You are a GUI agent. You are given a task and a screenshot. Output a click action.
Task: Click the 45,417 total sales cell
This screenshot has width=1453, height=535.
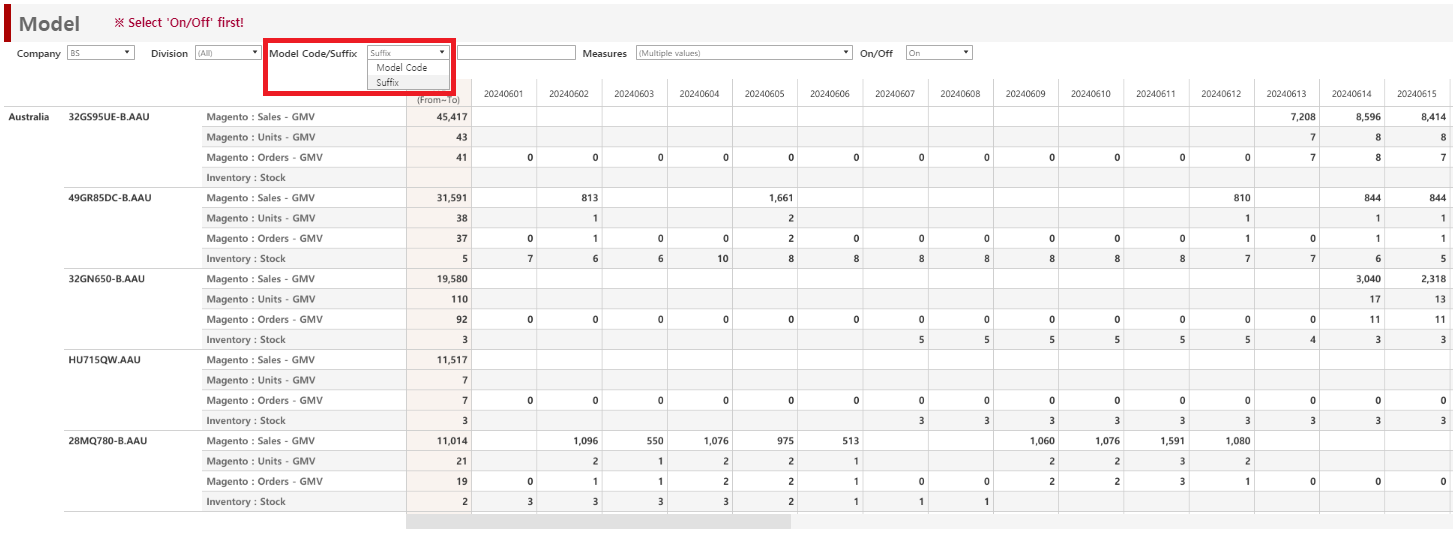[x=451, y=117]
